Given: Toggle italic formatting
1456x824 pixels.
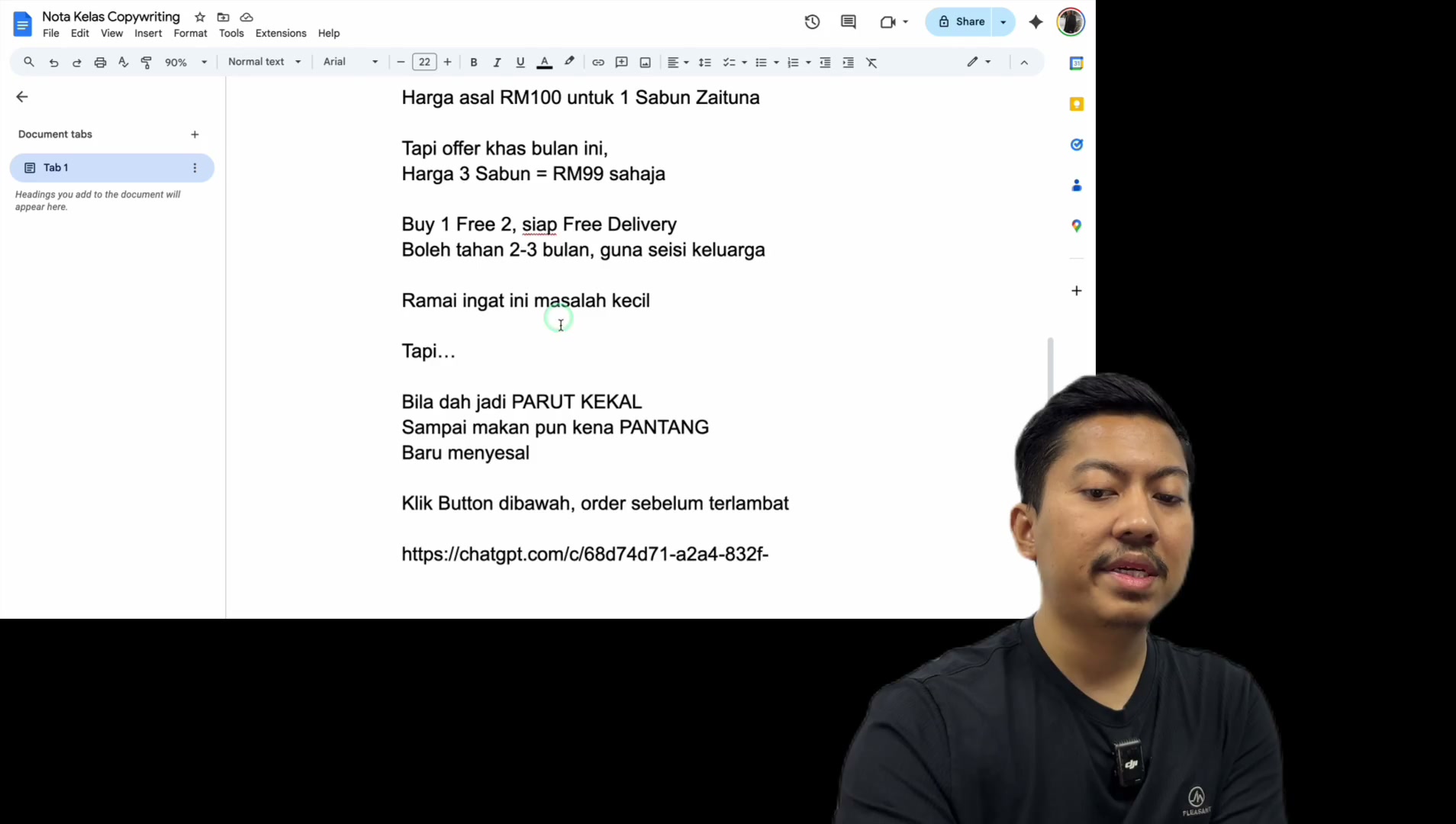Looking at the screenshot, I should [x=497, y=63].
